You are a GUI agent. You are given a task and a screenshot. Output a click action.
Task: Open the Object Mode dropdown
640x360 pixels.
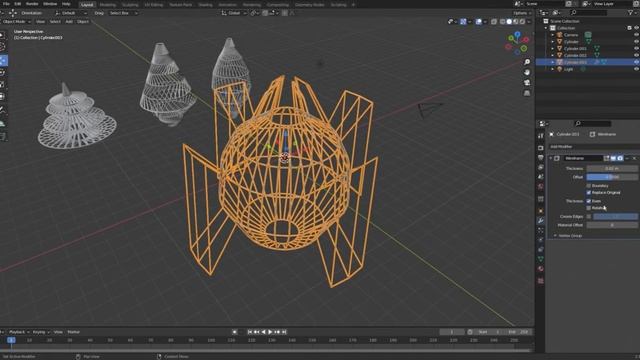click(16, 22)
